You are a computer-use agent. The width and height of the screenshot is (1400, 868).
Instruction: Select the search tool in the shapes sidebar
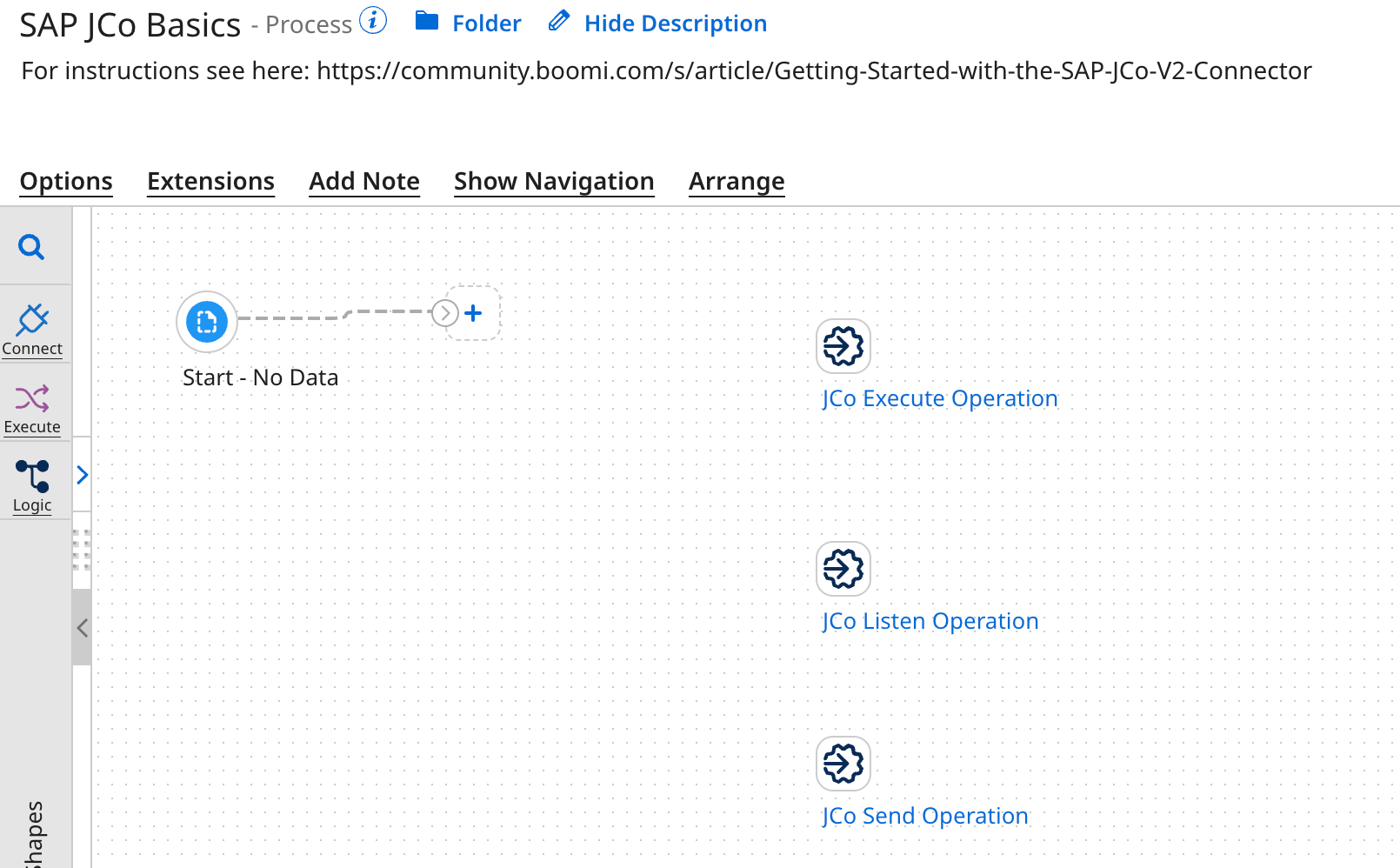point(32,247)
